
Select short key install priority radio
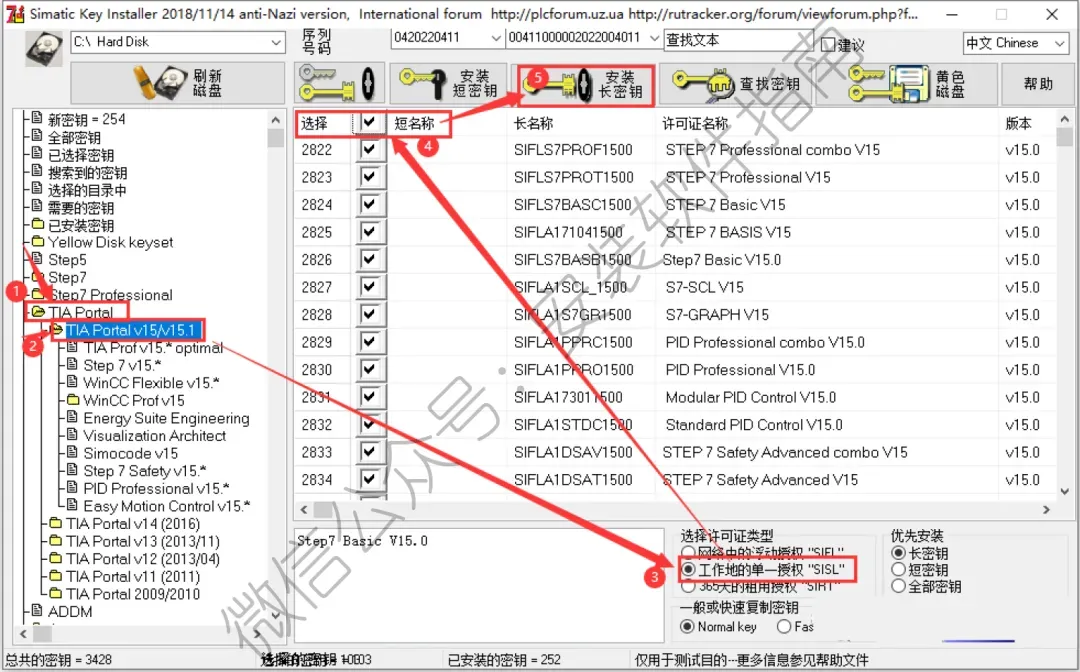pyautogui.click(x=898, y=569)
